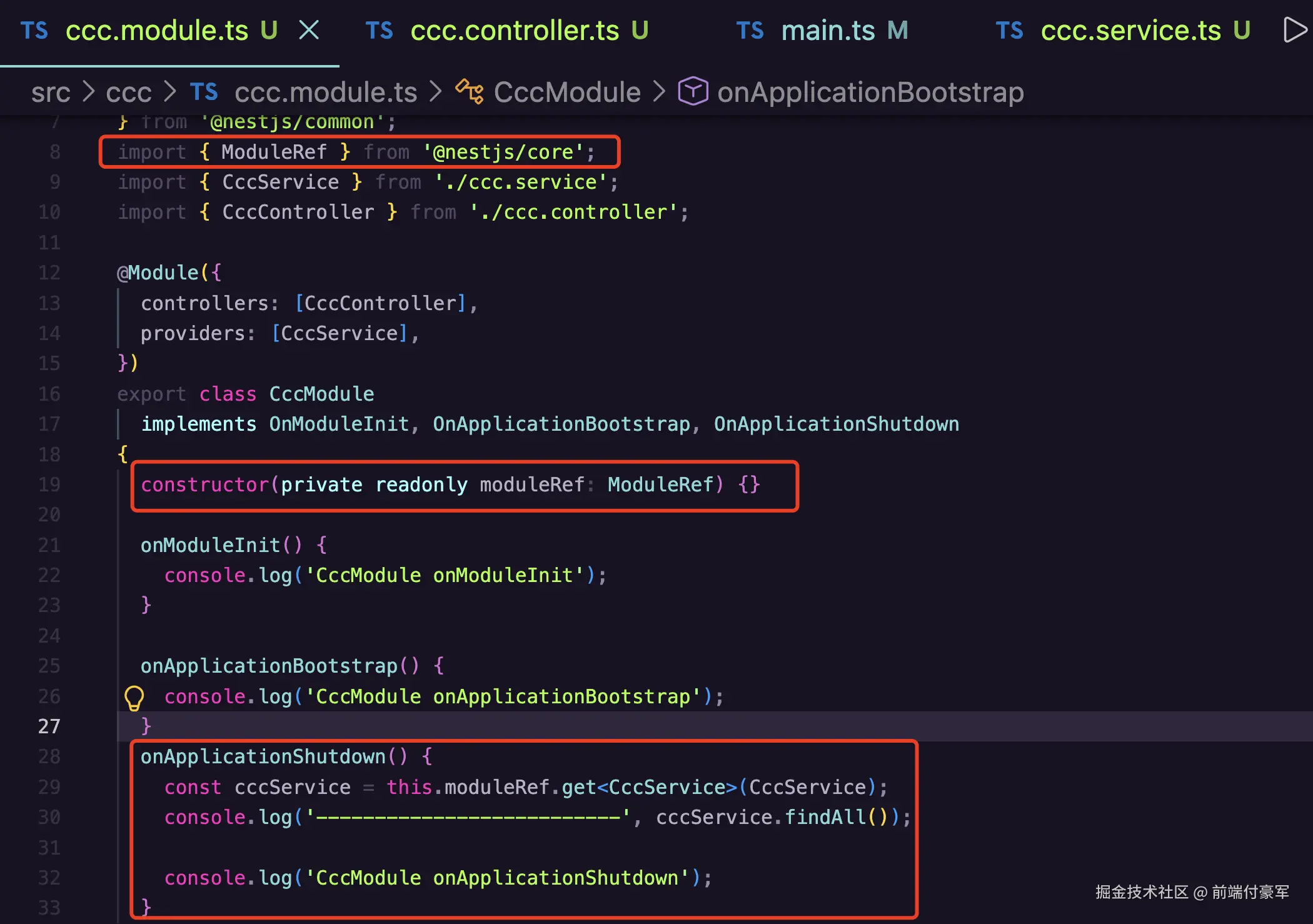Screen dimensions: 1313x924
Task: Click the './ccc.service' import path
Action: (x=521, y=182)
